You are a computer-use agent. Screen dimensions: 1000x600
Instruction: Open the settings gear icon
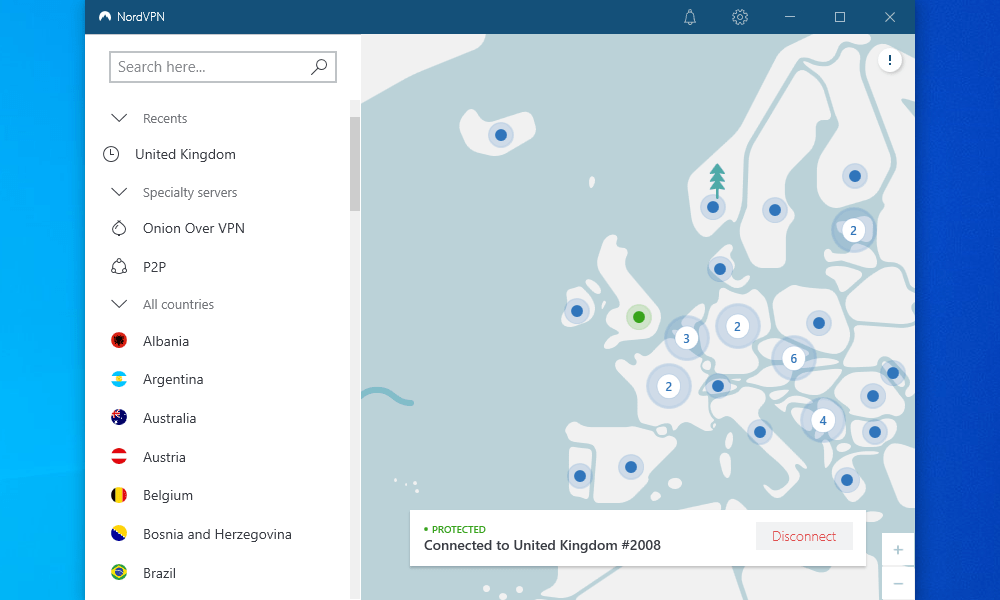(x=740, y=17)
